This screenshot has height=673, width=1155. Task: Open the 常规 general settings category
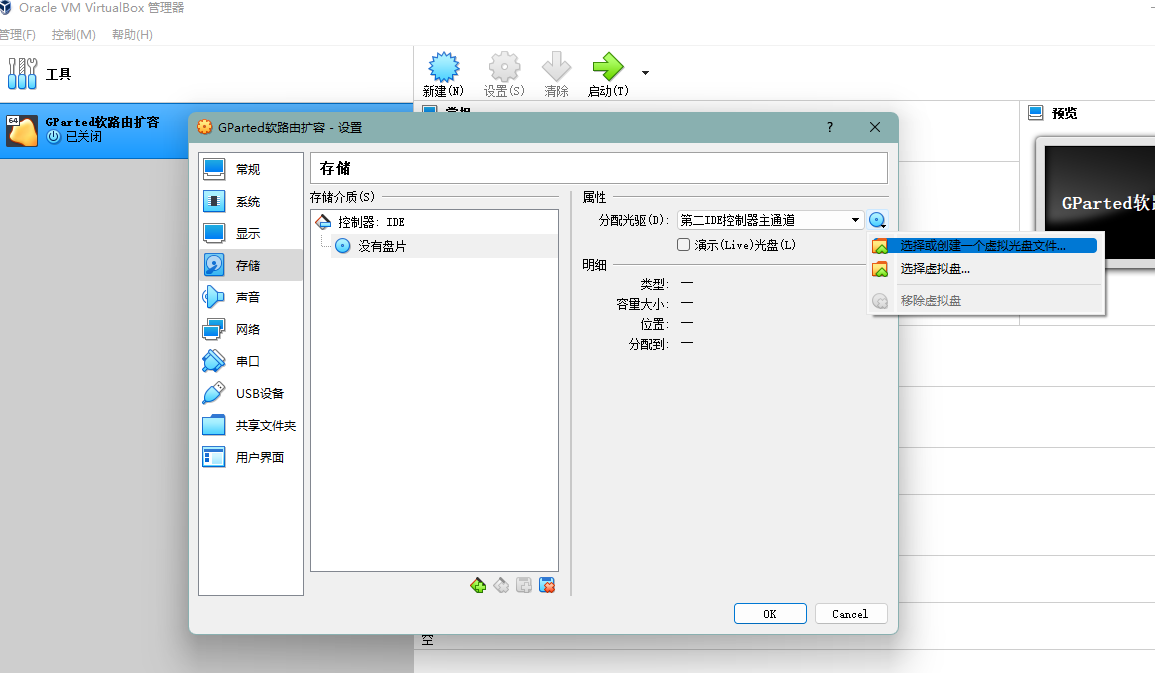point(250,169)
